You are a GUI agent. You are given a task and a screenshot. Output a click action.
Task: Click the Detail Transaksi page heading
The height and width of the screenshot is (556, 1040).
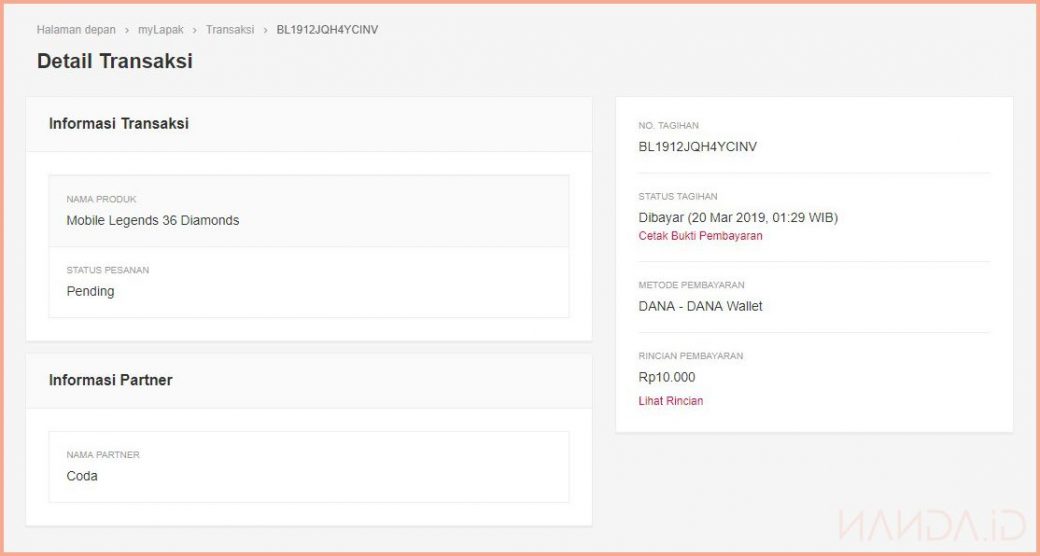click(115, 61)
